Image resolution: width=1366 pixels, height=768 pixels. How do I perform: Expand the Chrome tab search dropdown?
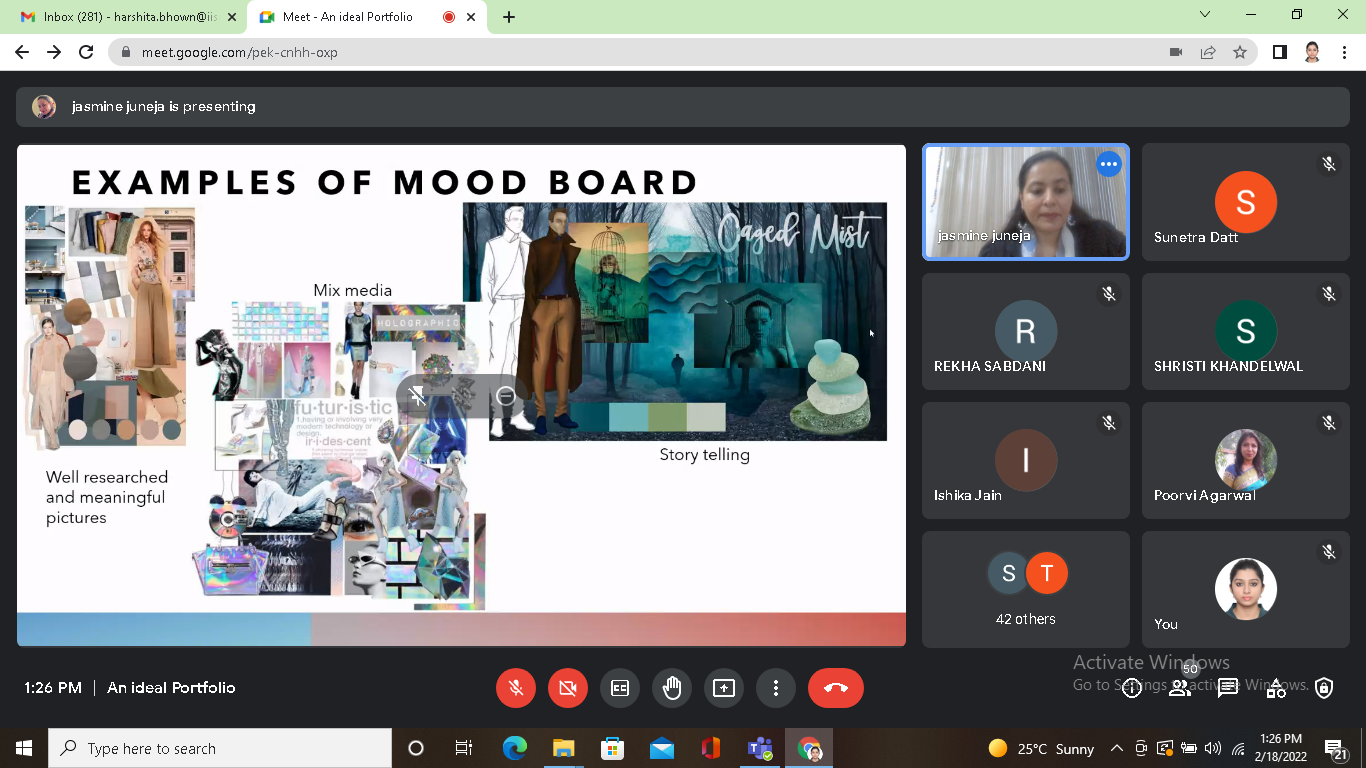1205,15
